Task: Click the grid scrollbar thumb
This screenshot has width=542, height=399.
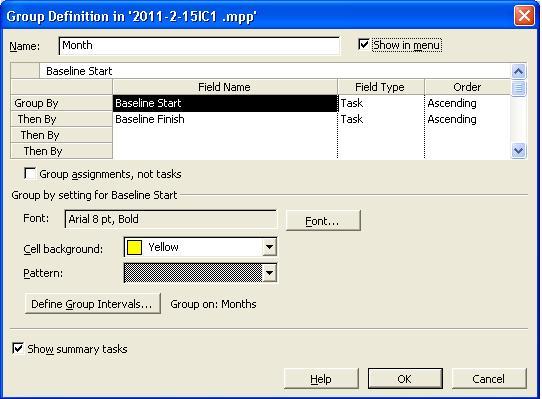Action: pyautogui.click(x=518, y=87)
